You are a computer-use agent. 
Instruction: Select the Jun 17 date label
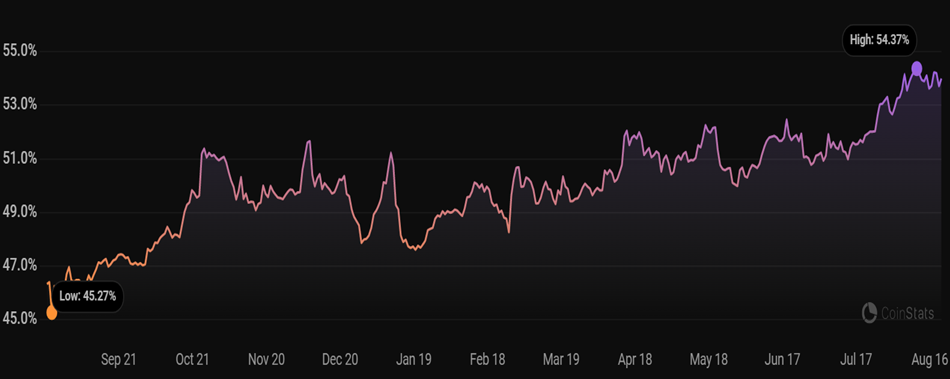[782, 360]
